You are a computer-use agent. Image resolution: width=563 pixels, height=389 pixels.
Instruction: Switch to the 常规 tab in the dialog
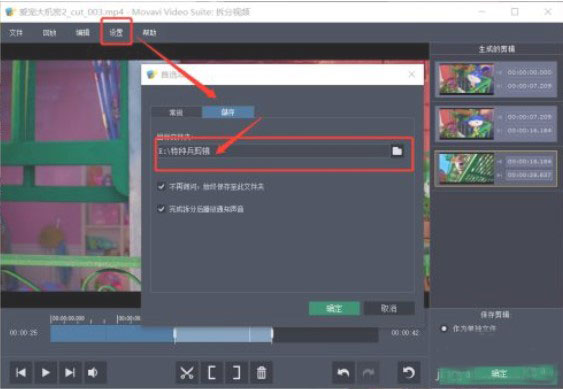pos(176,112)
